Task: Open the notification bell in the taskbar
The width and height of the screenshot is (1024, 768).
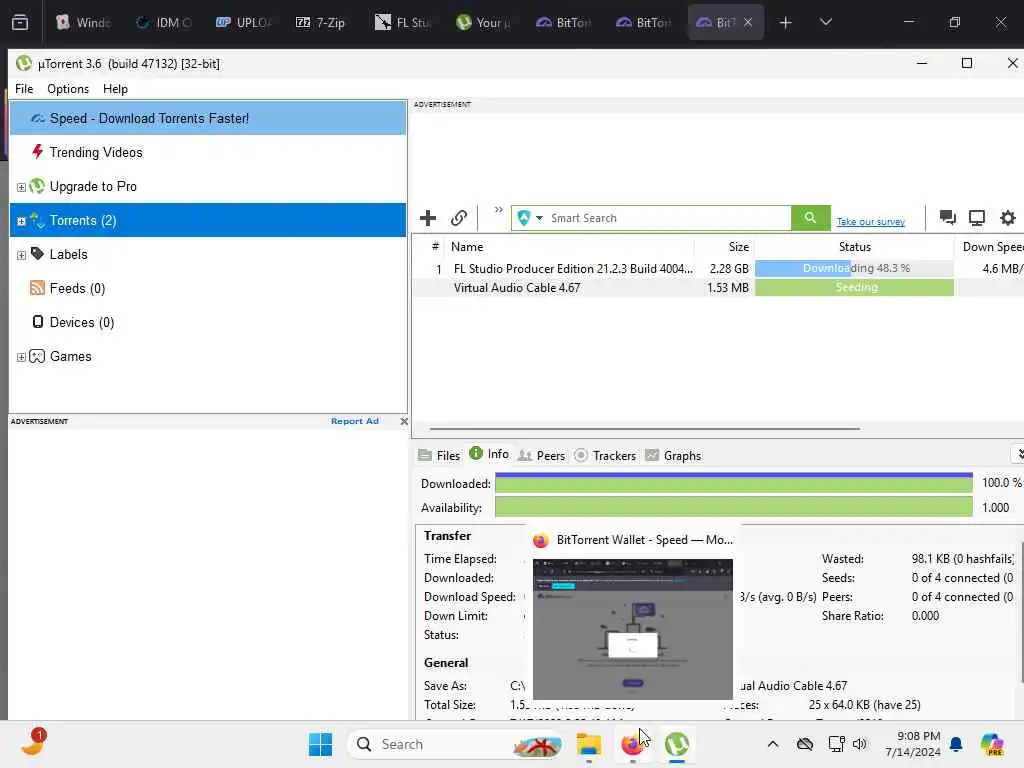Action: coord(956,744)
